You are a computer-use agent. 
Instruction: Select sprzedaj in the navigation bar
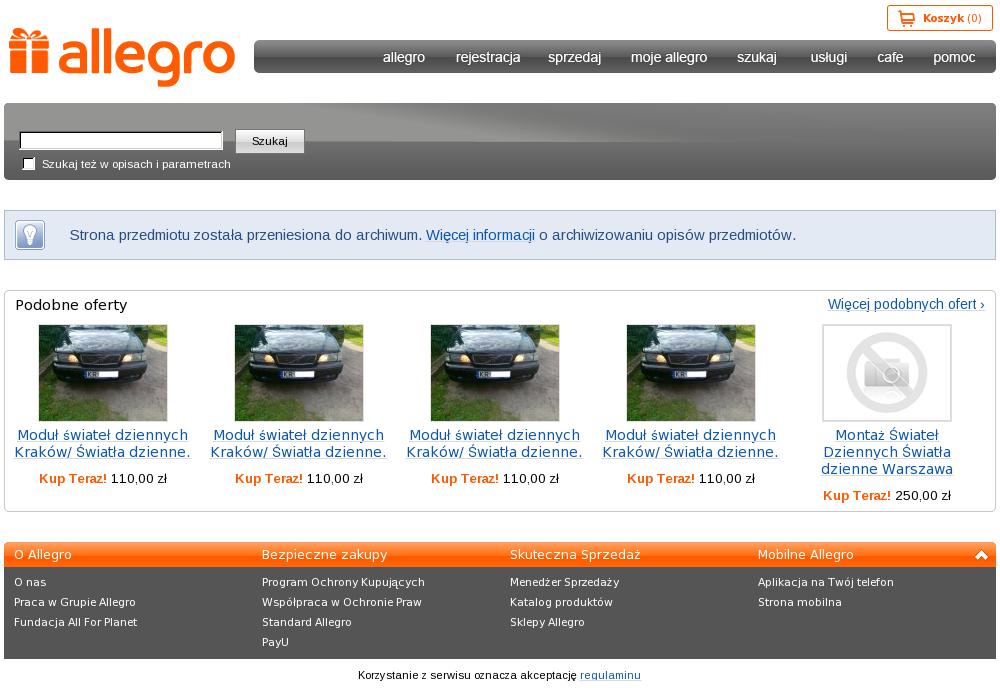click(574, 57)
